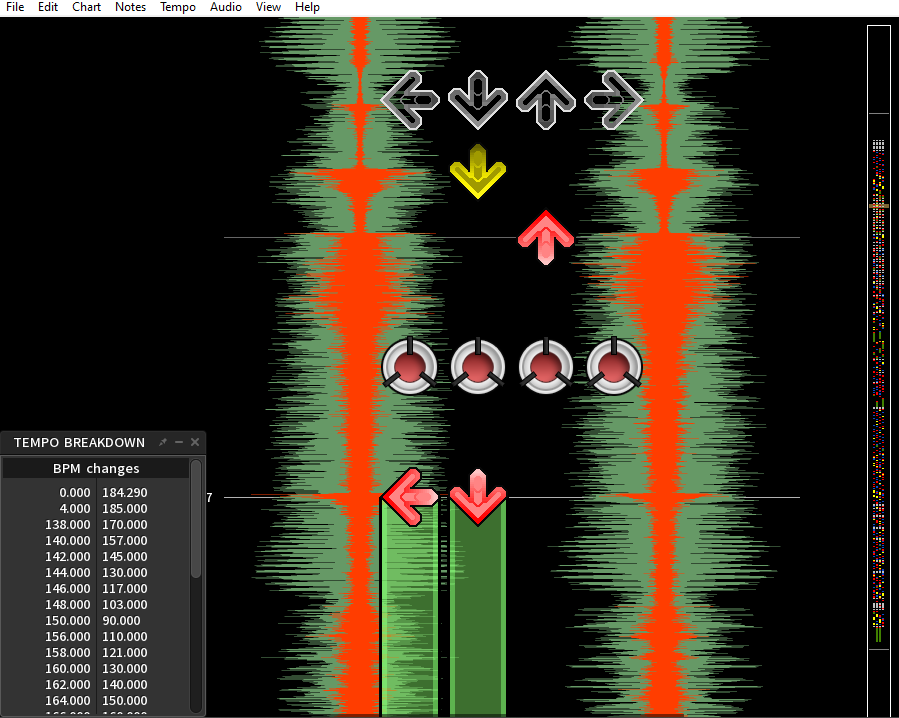Select the red up arrow note

pyautogui.click(x=546, y=237)
